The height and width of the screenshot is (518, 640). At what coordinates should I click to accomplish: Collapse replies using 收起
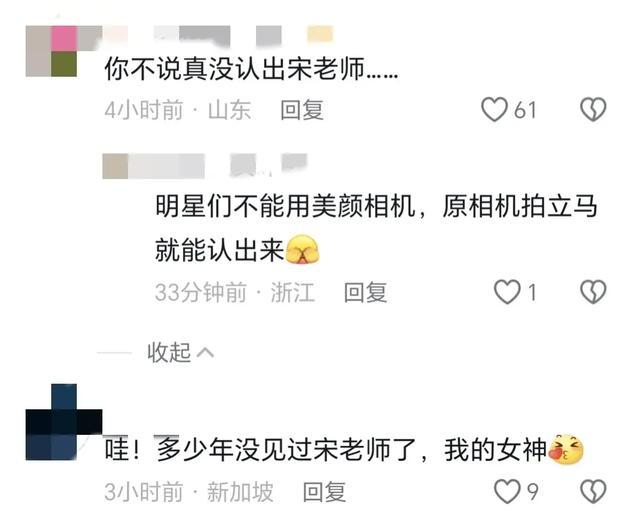pyautogui.click(x=169, y=352)
